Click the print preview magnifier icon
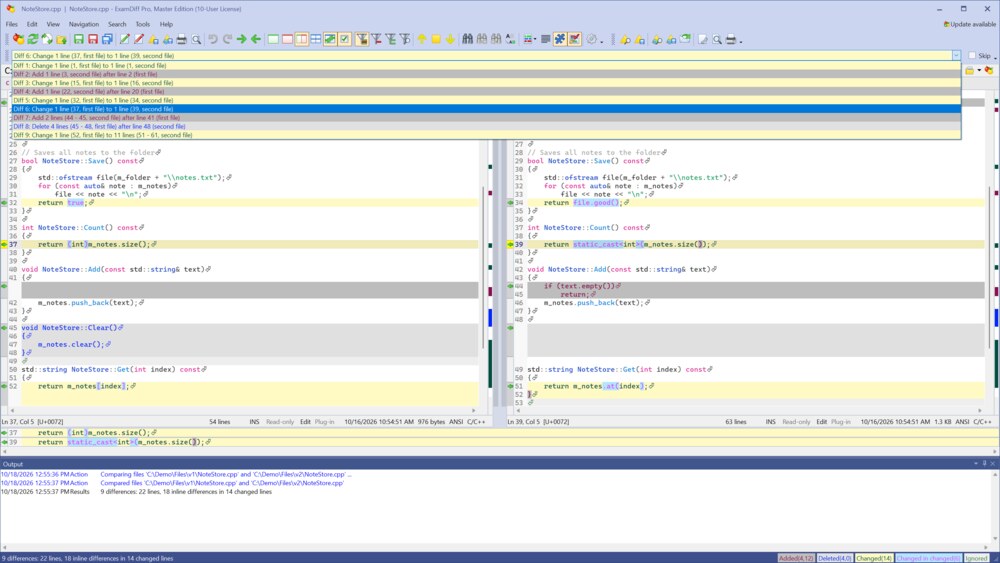 point(196,40)
